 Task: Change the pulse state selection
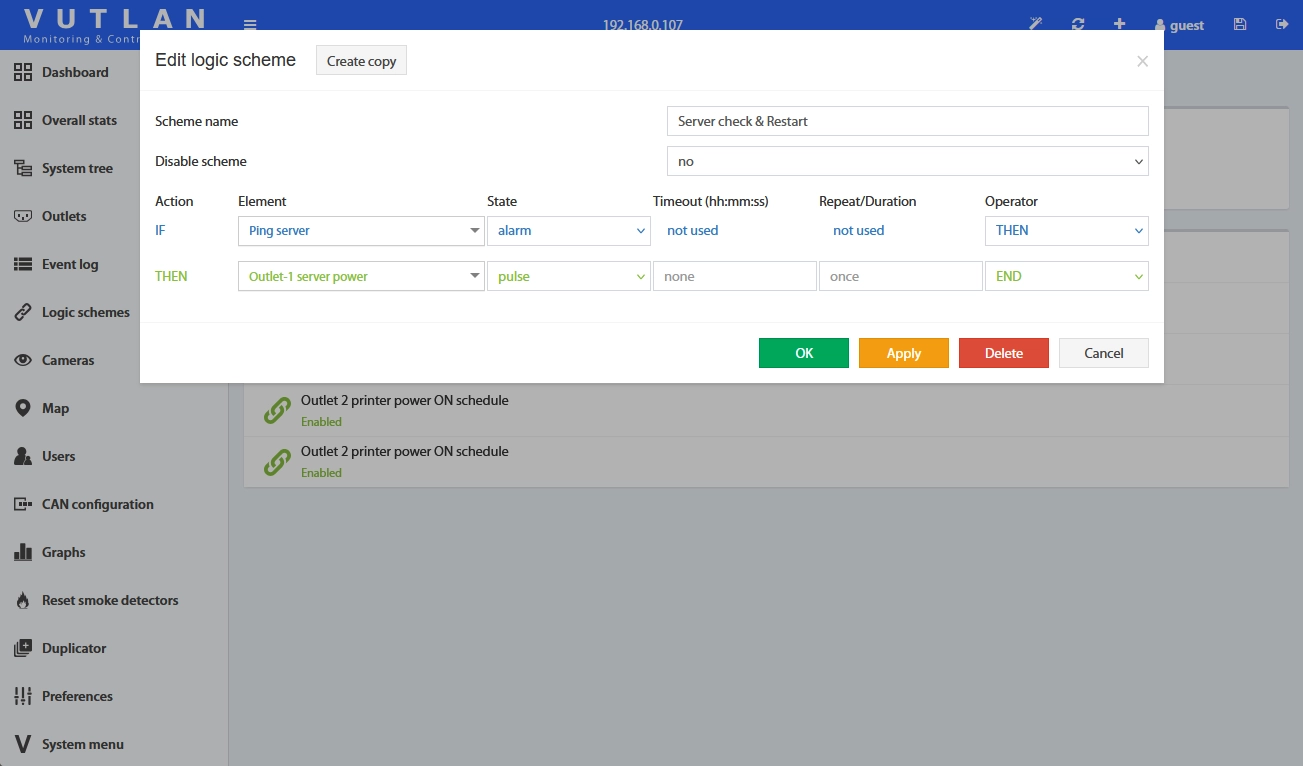pyautogui.click(x=568, y=277)
